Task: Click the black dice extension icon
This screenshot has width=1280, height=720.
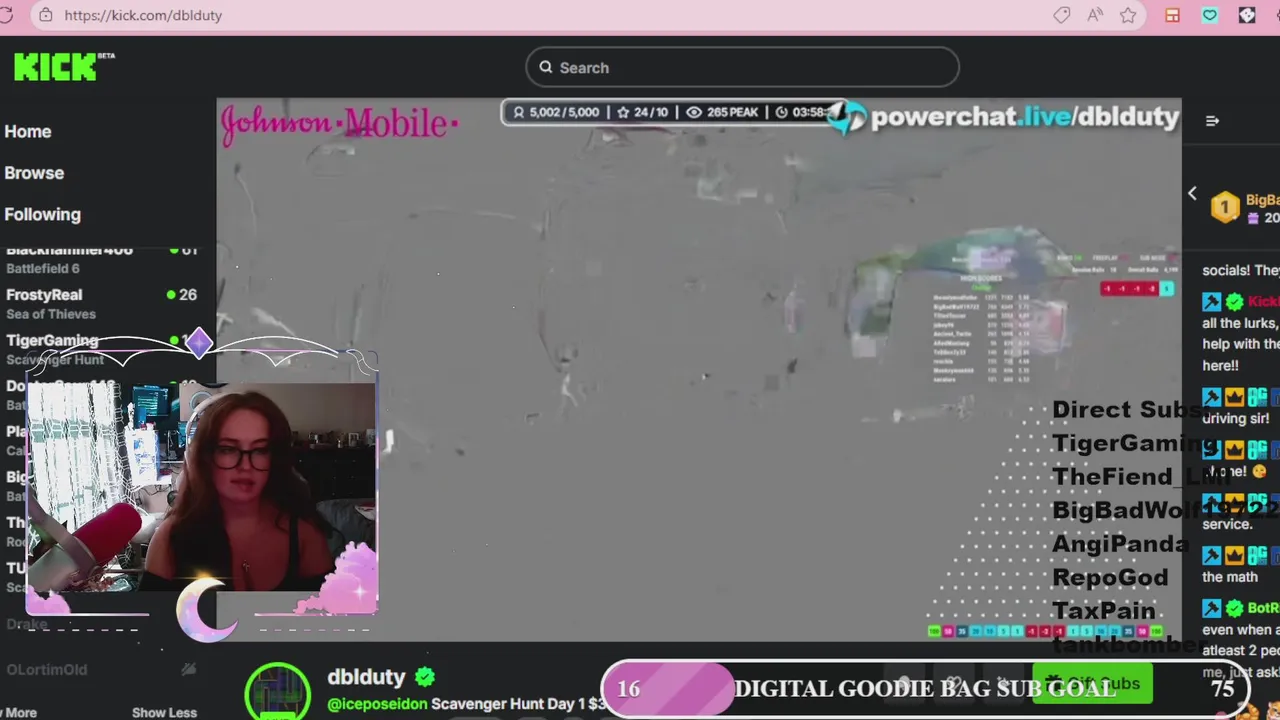Action: (1247, 15)
